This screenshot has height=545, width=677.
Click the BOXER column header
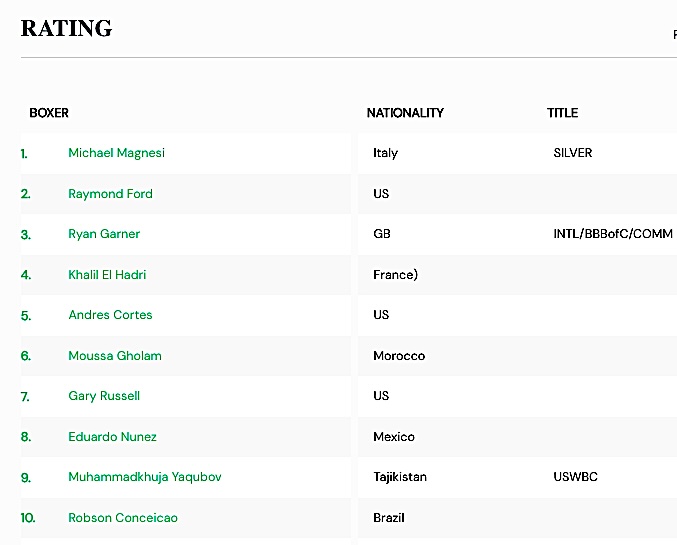point(49,113)
